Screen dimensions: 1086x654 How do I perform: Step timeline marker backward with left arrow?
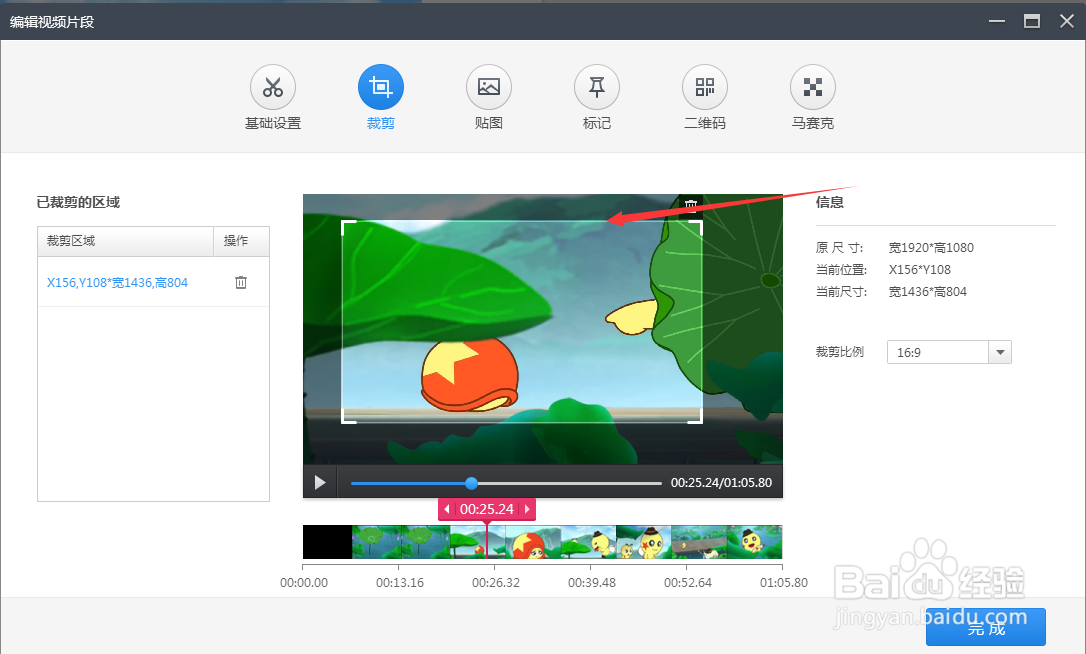(447, 509)
